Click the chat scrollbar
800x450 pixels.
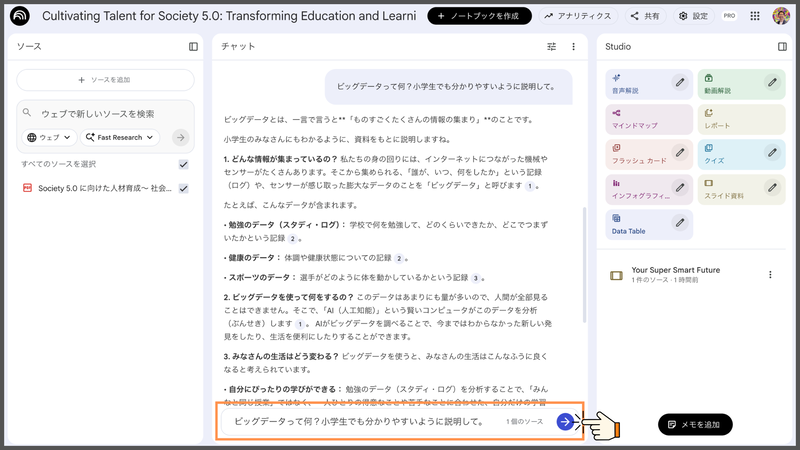click(x=584, y=265)
